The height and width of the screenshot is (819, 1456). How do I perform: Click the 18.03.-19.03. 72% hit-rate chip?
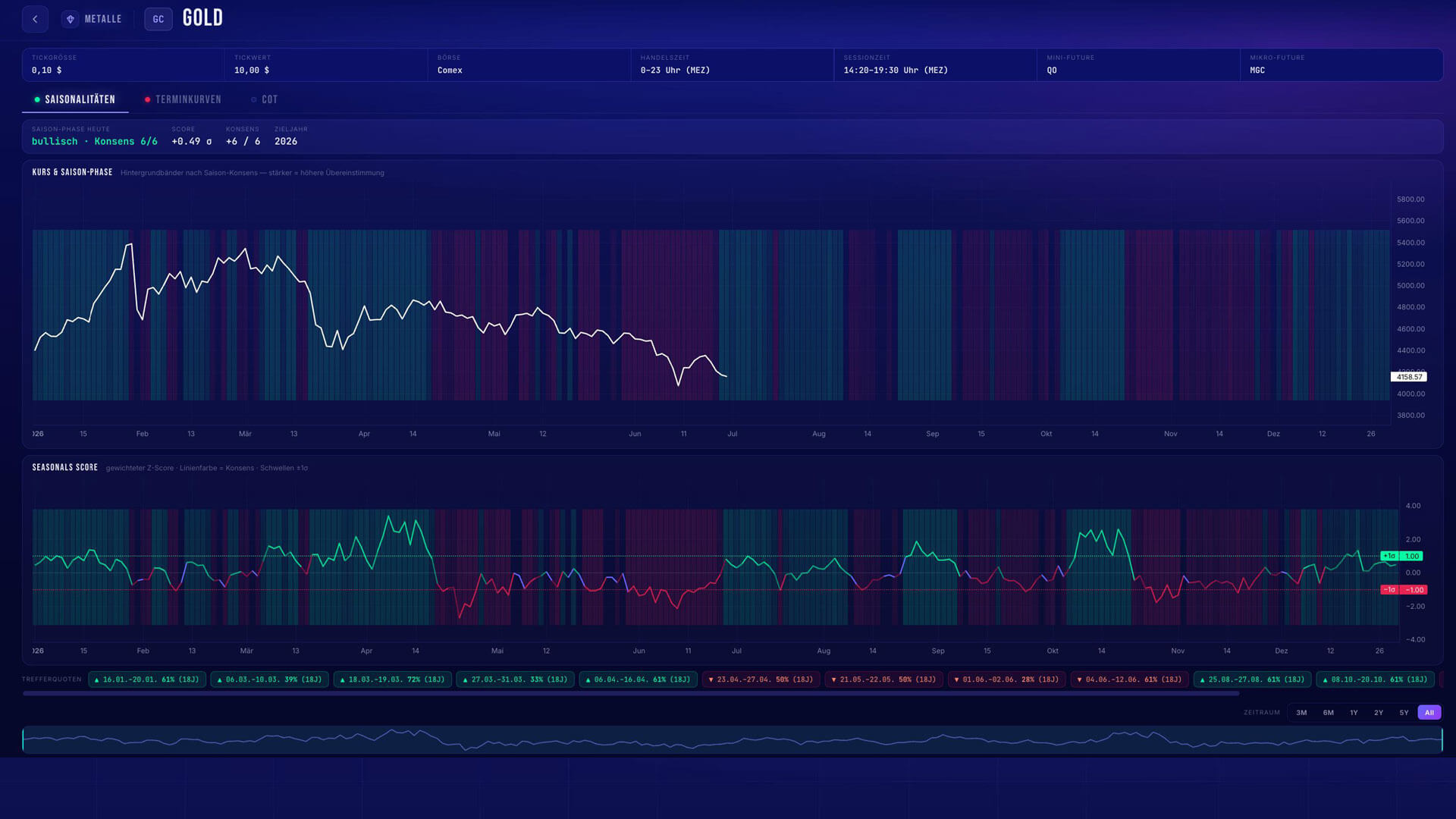click(x=392, y=679)
